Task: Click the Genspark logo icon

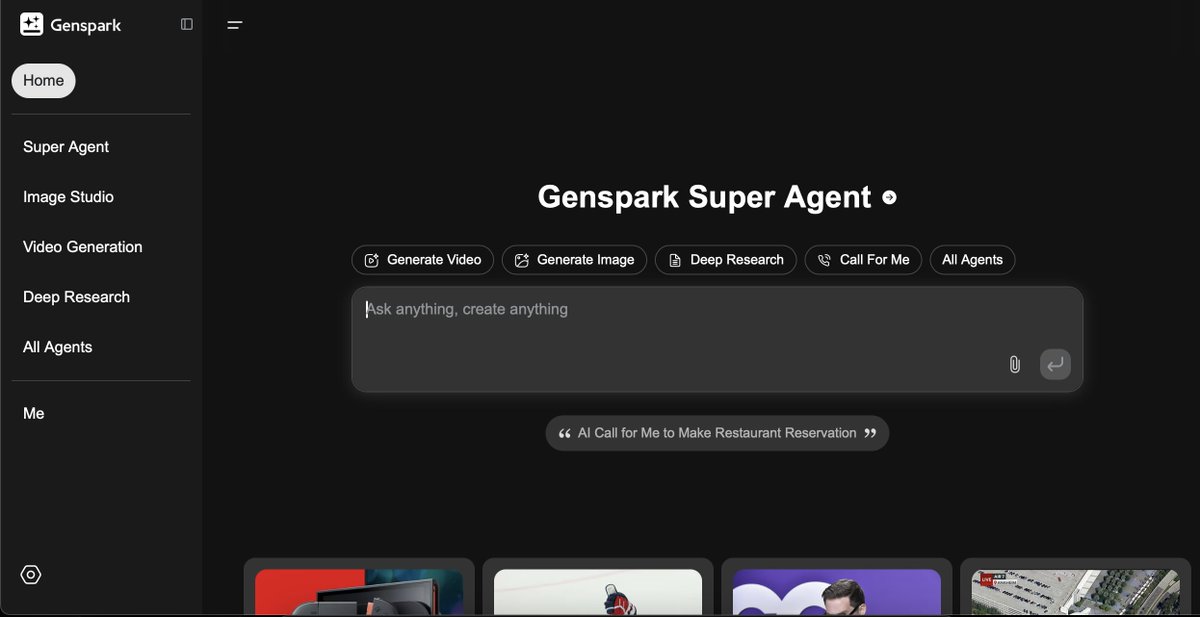Action: pyautogui.click(x=31, y=25)
